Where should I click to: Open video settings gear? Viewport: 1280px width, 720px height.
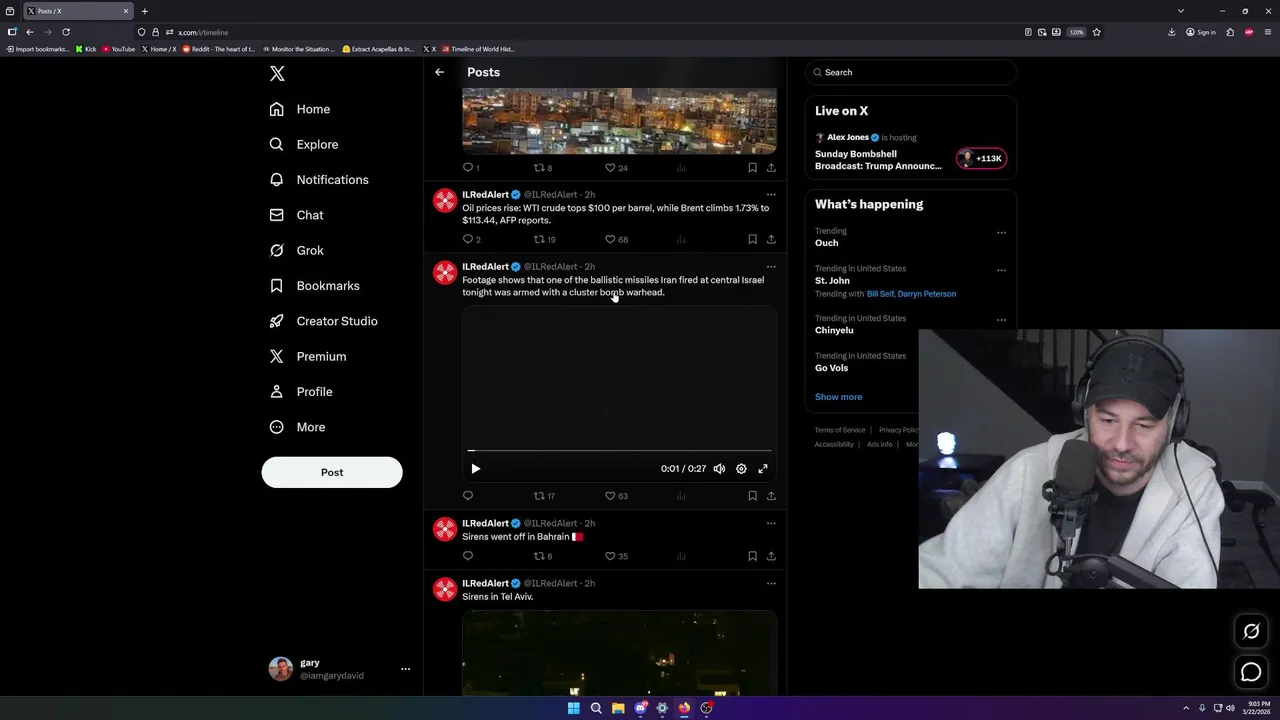741,469
